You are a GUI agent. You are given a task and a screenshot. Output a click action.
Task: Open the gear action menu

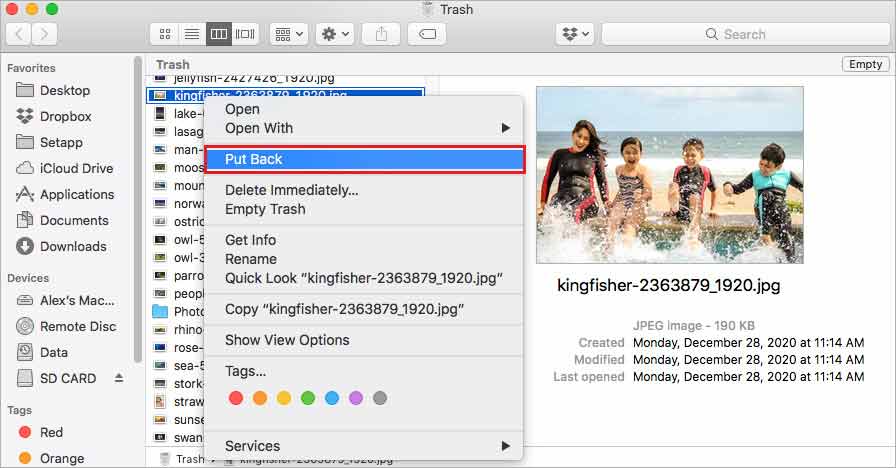point(335,34)
